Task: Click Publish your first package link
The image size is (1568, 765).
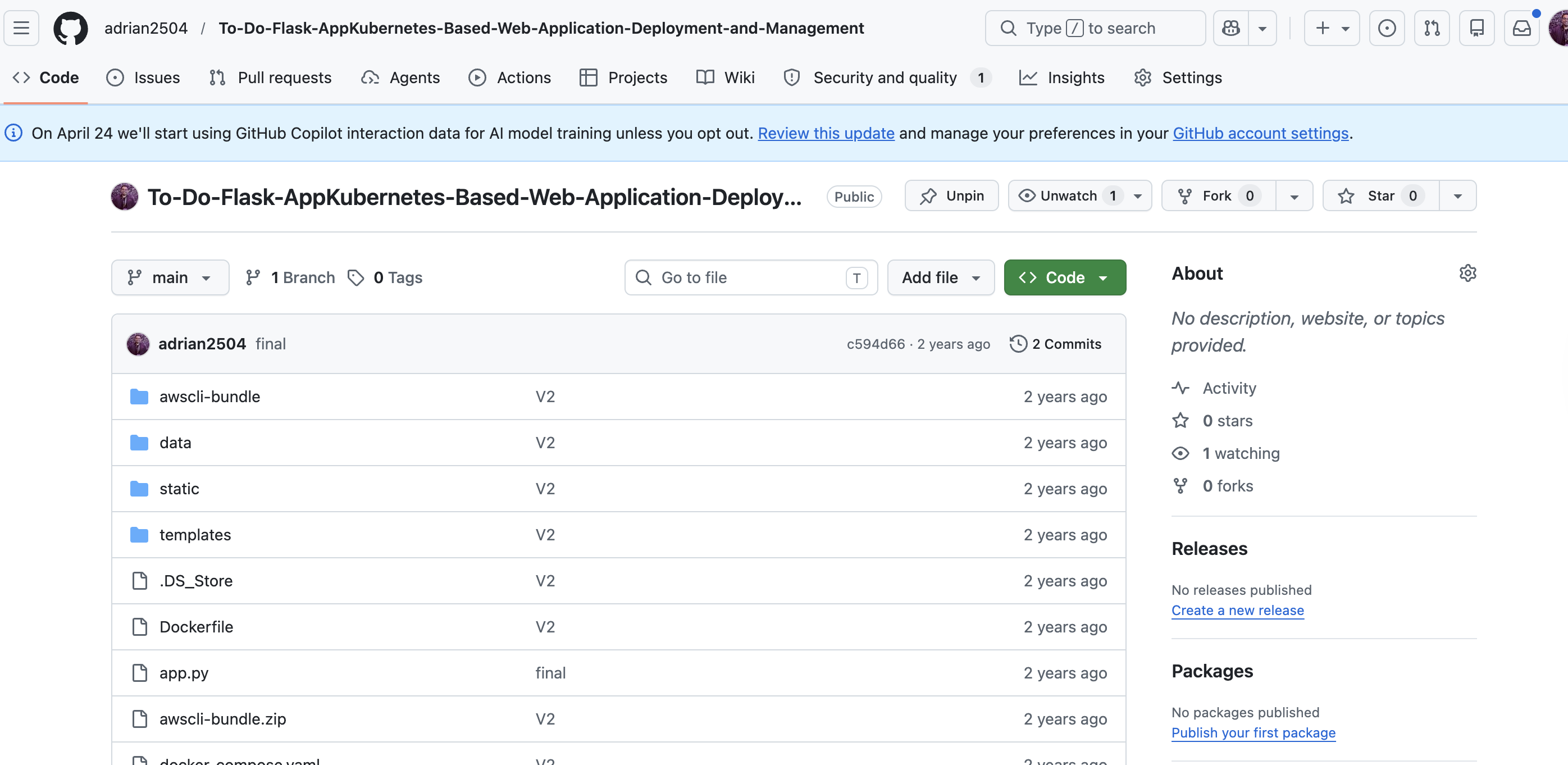Action: click(x=1254, y=733)
